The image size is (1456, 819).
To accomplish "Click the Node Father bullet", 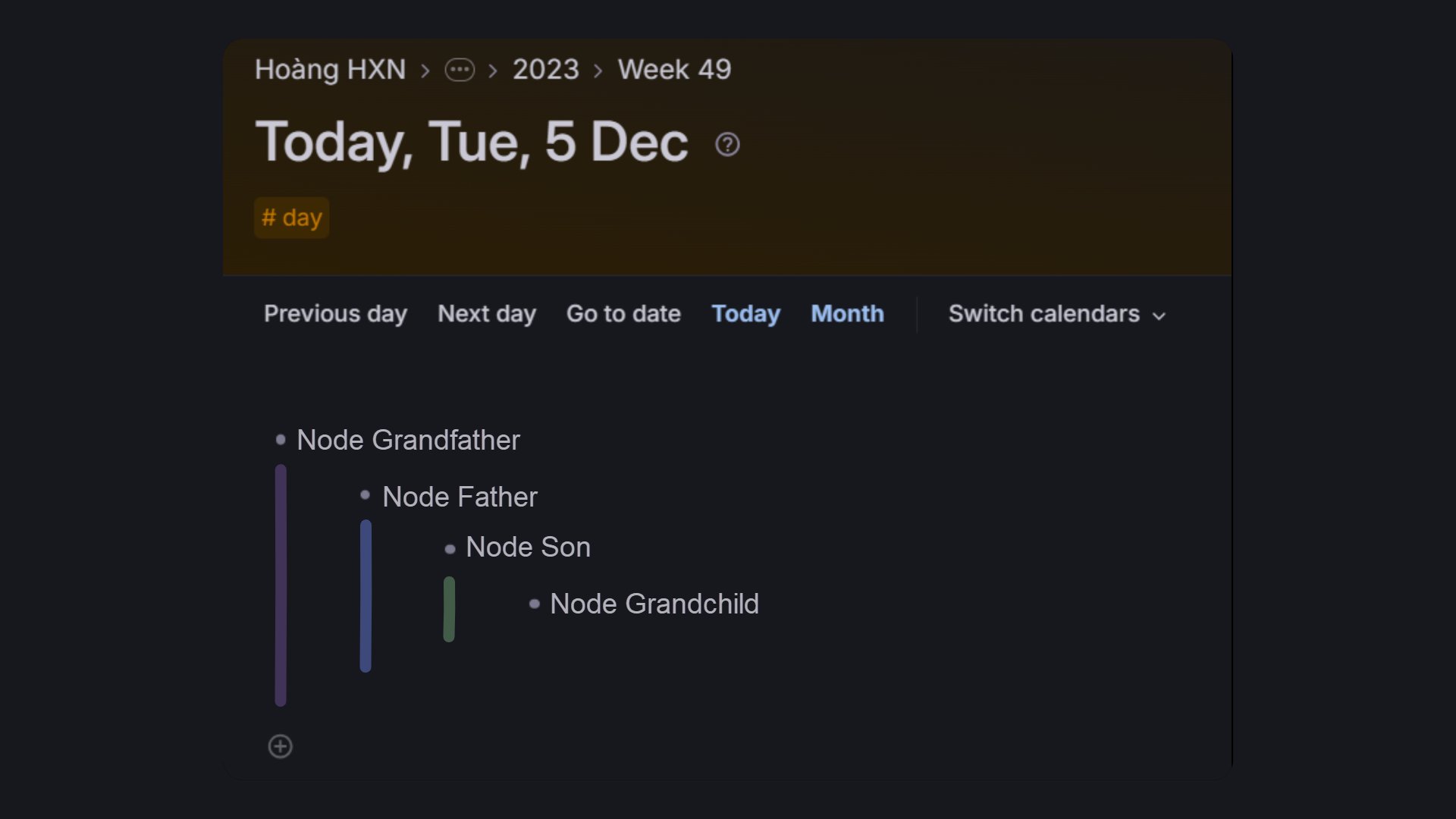I will 365,495.
